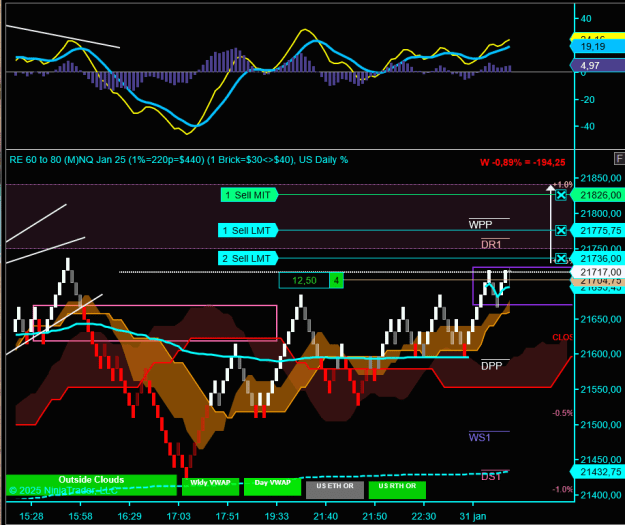The width and height of the screenshot is (625, 525).
Task: Click the DR1 pivot label
Action: [491, 244]
